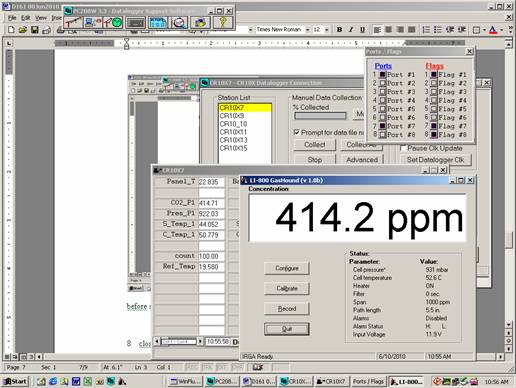Toggle Port #2 checkbox

pos(382,83)
